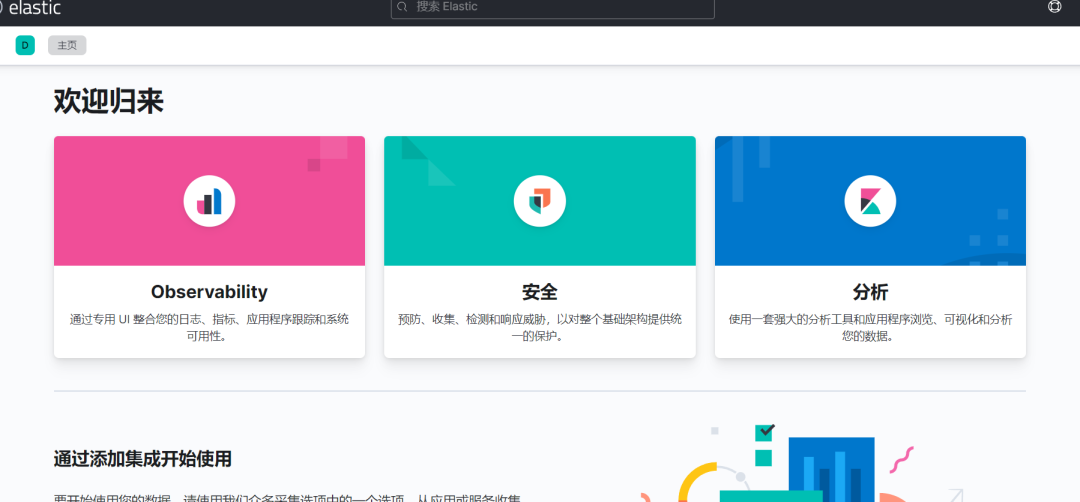
Task: Click the Elastic logo in the header
Action: click(30, 8)
